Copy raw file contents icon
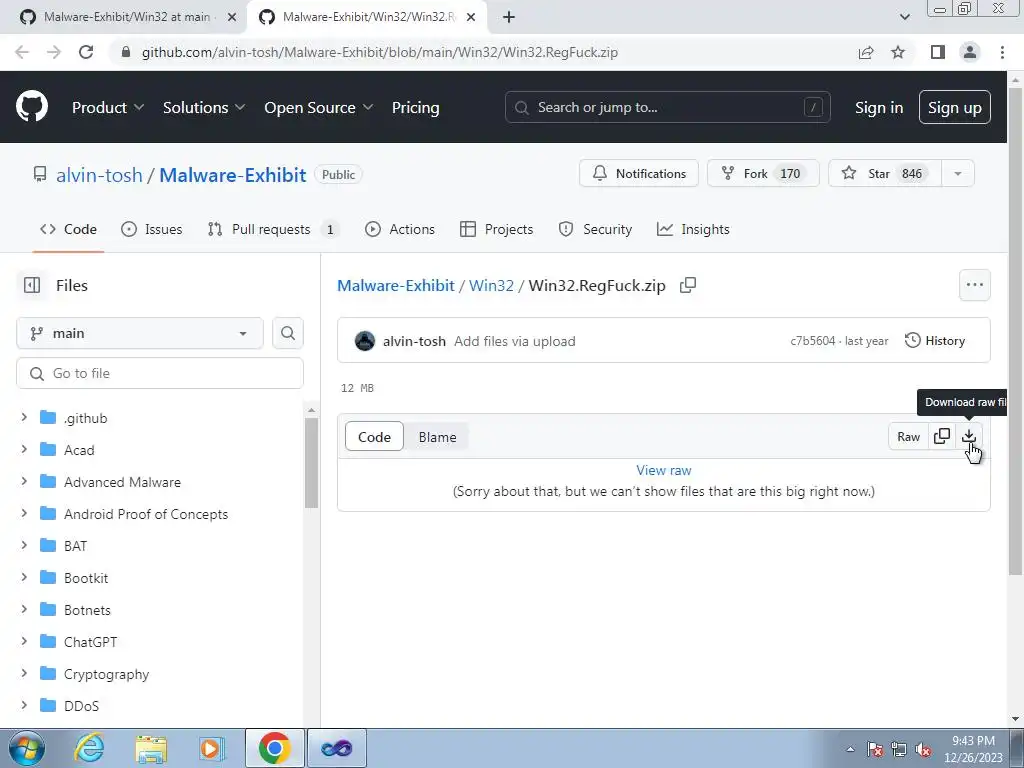The height and width of the screenshot is (768, 1024). [942, 436]
